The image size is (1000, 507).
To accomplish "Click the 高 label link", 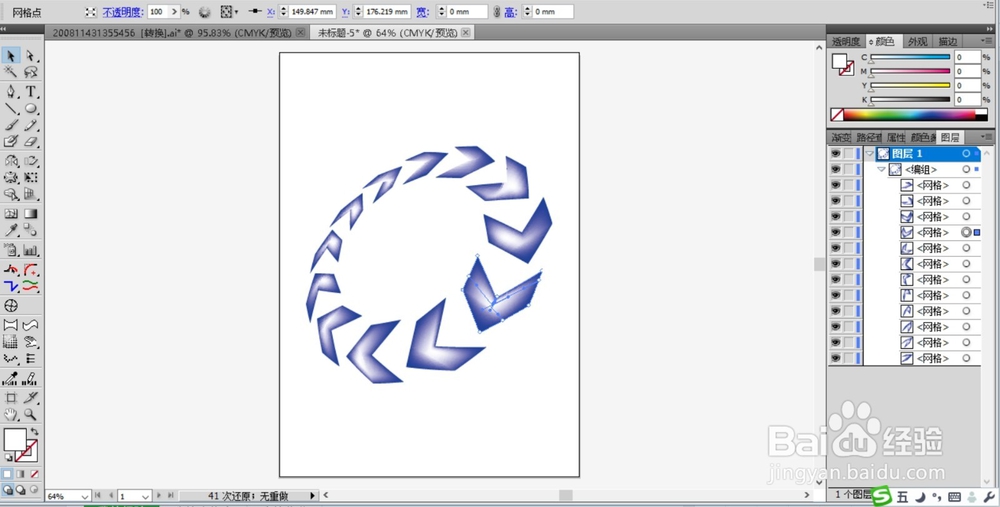I will point(511,12).
